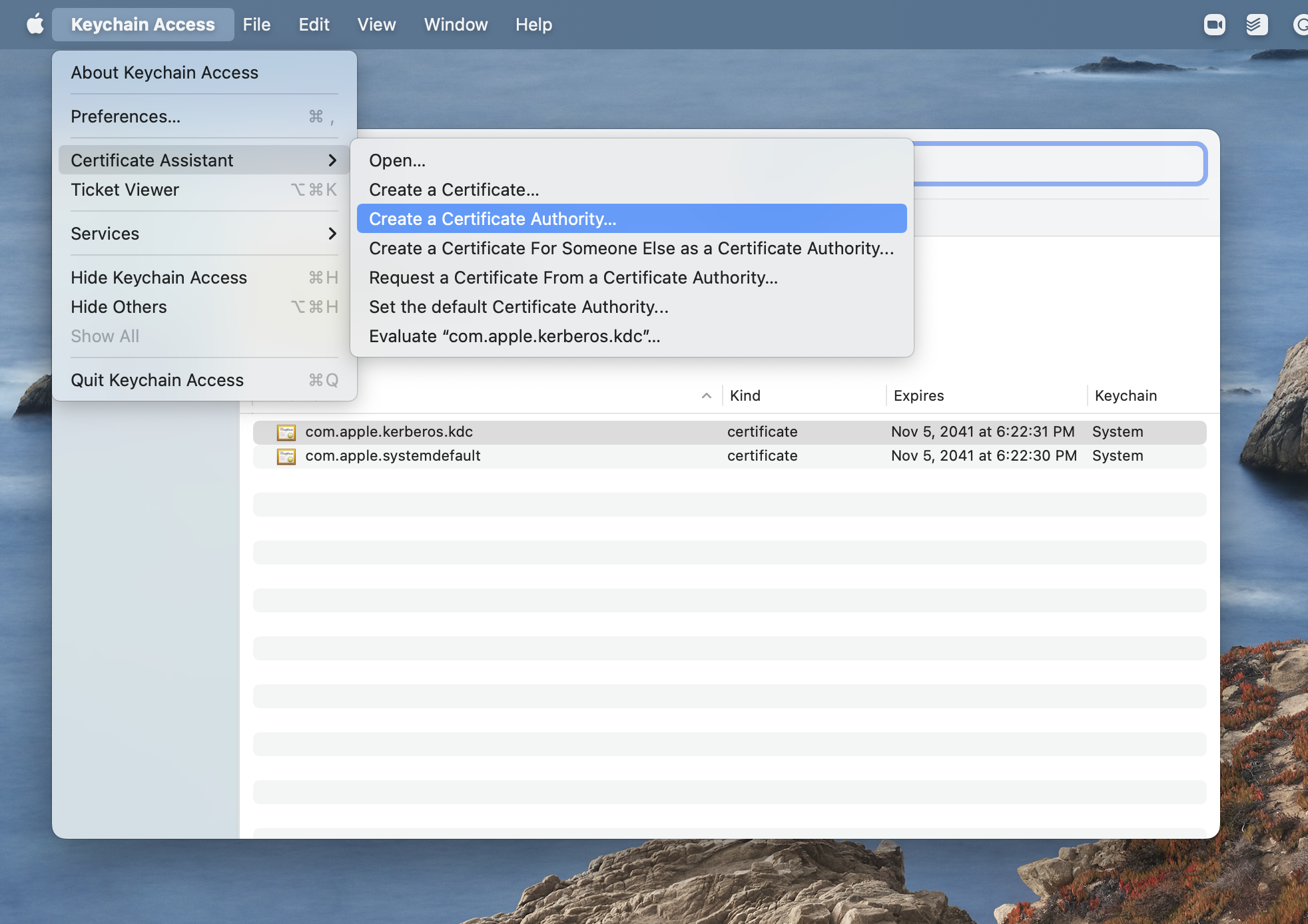The image size is (1308, 924).
Task: Click certificate icon for com.apple.kerberos.kdc
Action: point(286,432)
